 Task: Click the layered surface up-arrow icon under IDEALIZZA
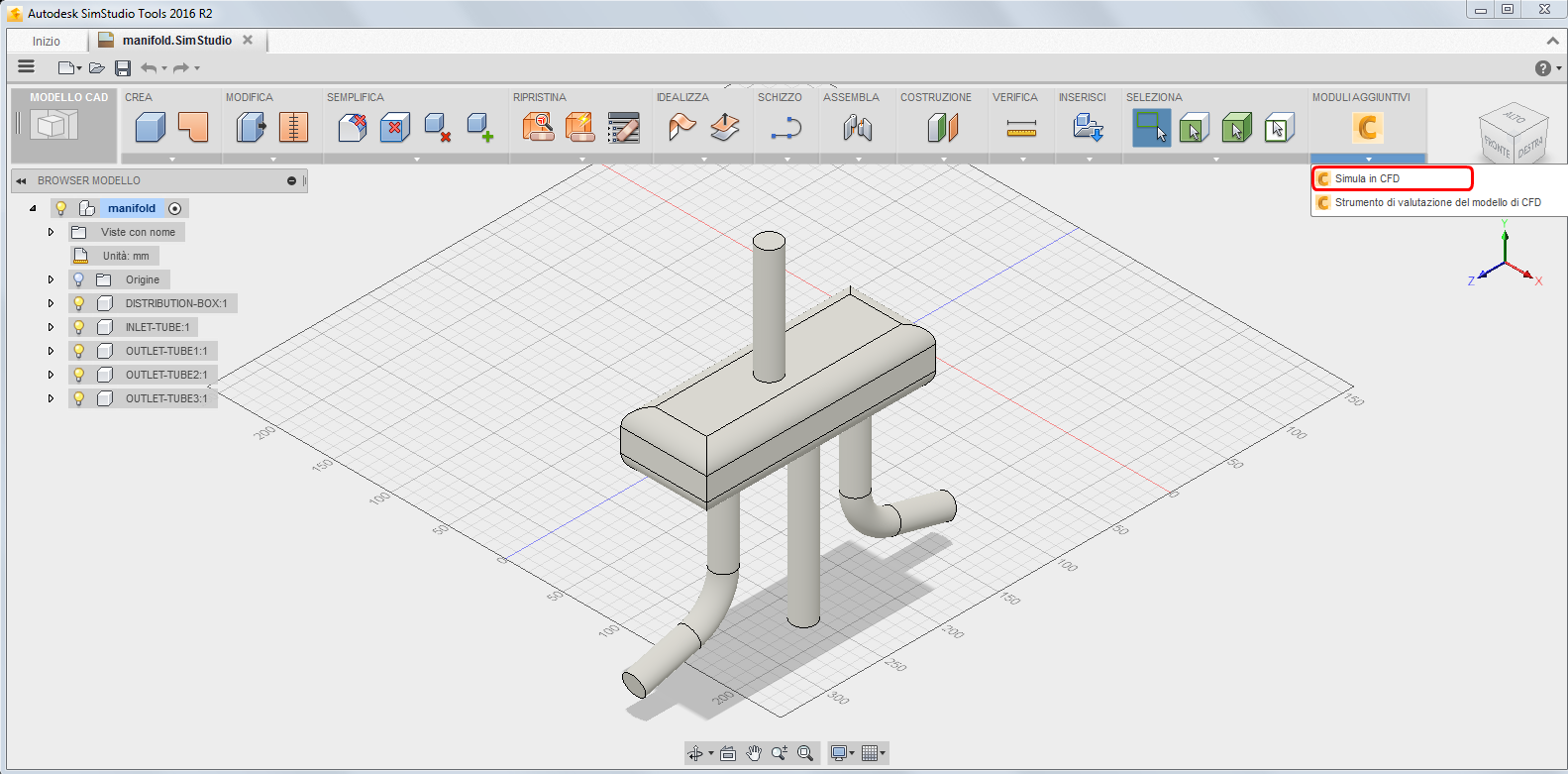(725, 128)
